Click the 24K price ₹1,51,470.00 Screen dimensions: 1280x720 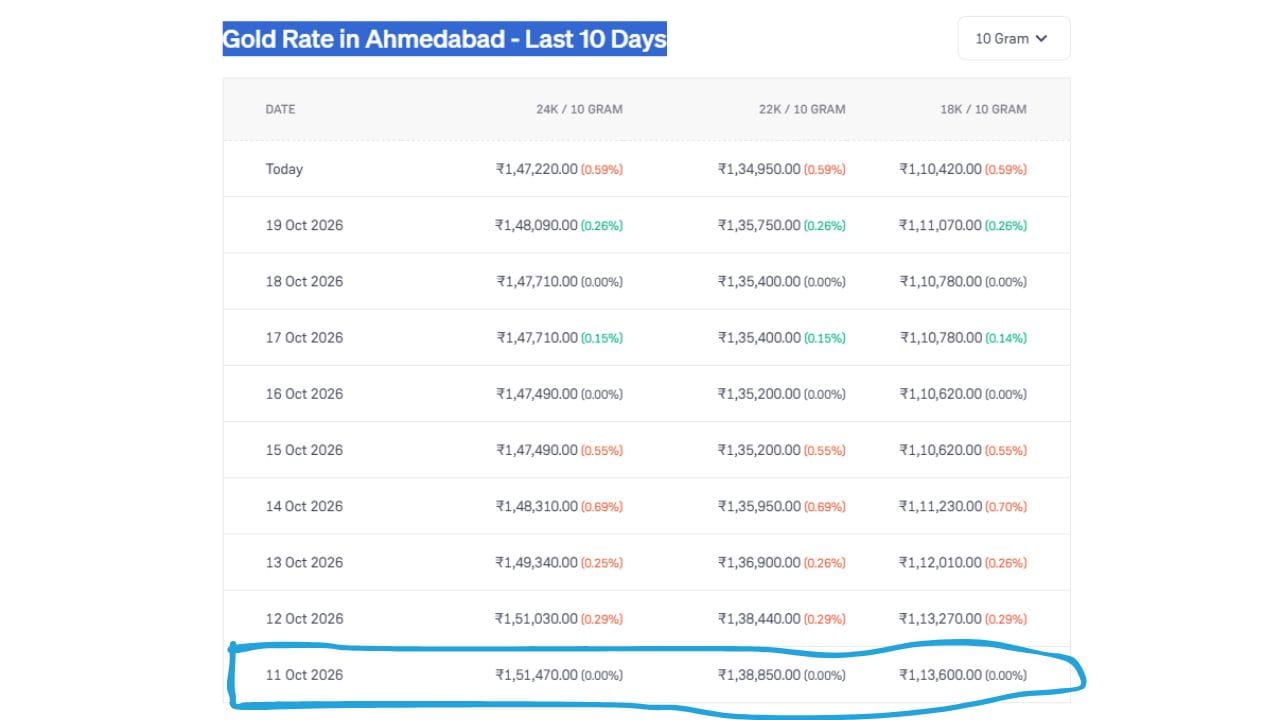(536, 675)
